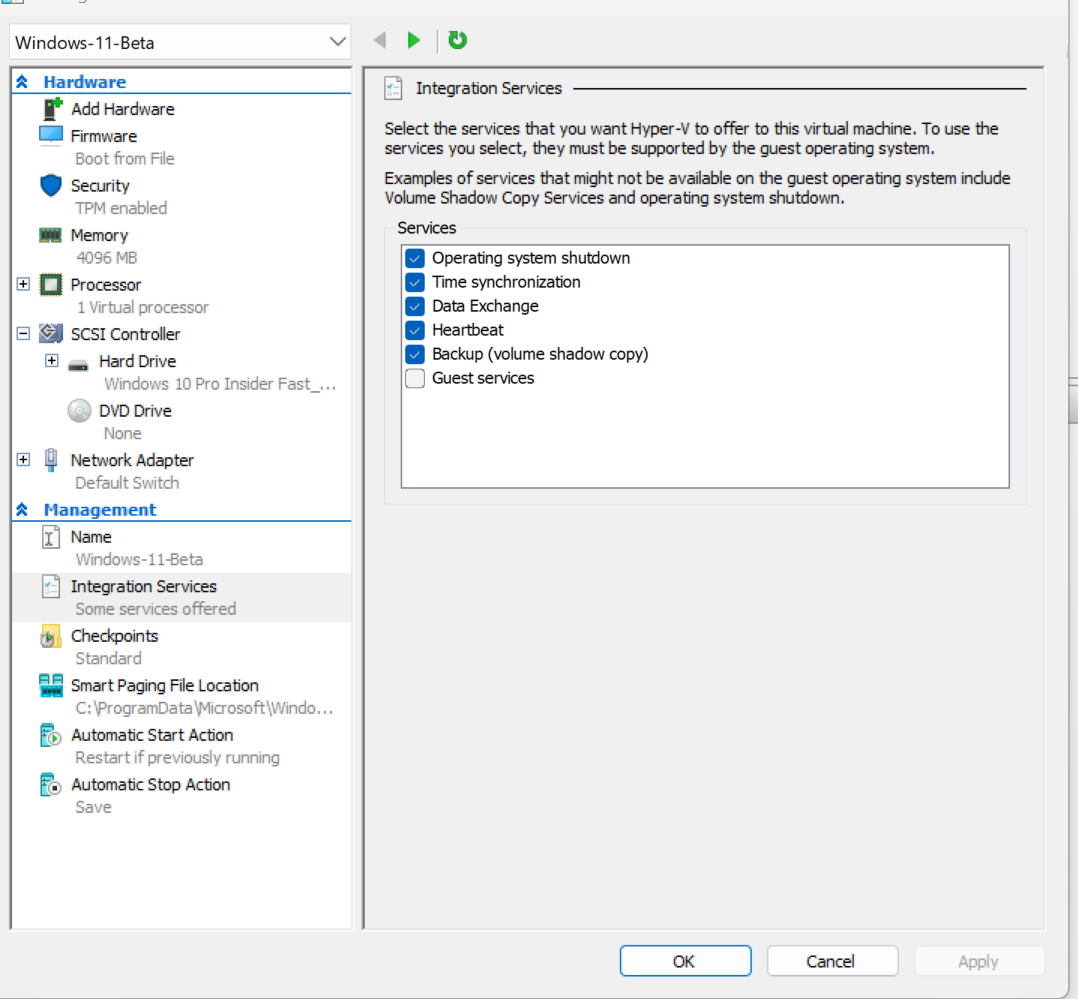Disable the Data Exchange service
This screenshot has height=999, width=1078.
click(x=415, y=307)
